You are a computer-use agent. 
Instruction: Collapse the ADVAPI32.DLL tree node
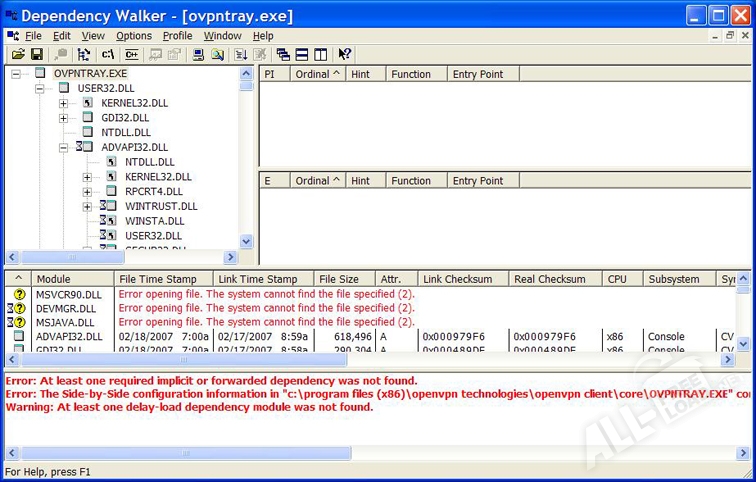64,147
